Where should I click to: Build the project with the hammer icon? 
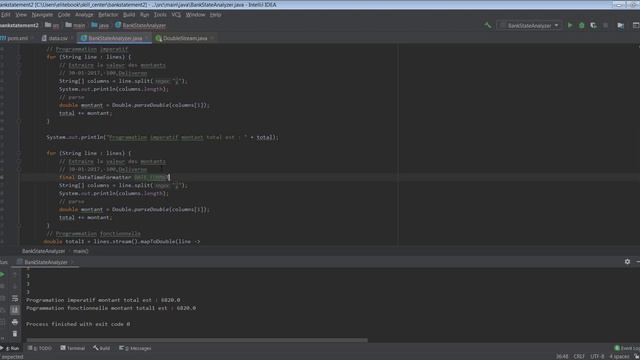click(x=488, y=25)
